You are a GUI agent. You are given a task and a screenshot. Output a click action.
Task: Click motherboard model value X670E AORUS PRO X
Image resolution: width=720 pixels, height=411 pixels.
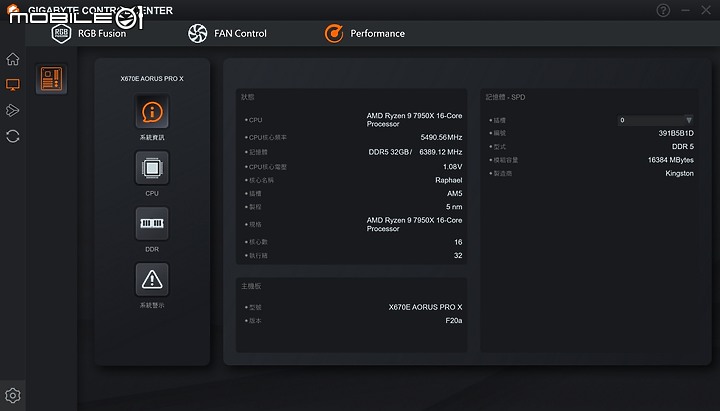pyautogui.click(x=425, y=307)
